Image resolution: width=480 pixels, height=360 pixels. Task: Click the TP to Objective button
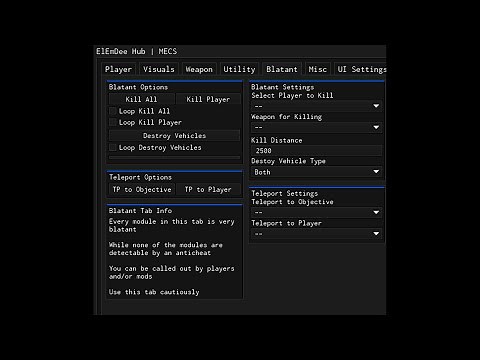pos(142,189)
